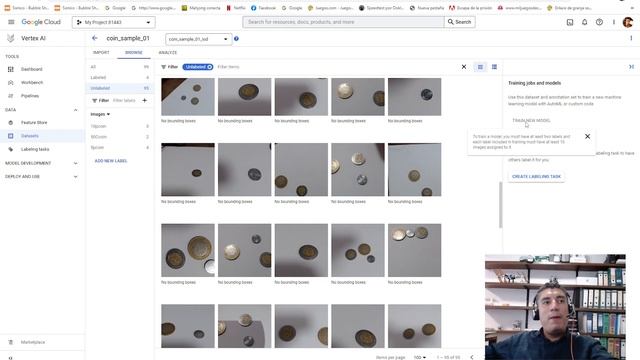
Task: Open the notifications bell
Action: (584, 22)
